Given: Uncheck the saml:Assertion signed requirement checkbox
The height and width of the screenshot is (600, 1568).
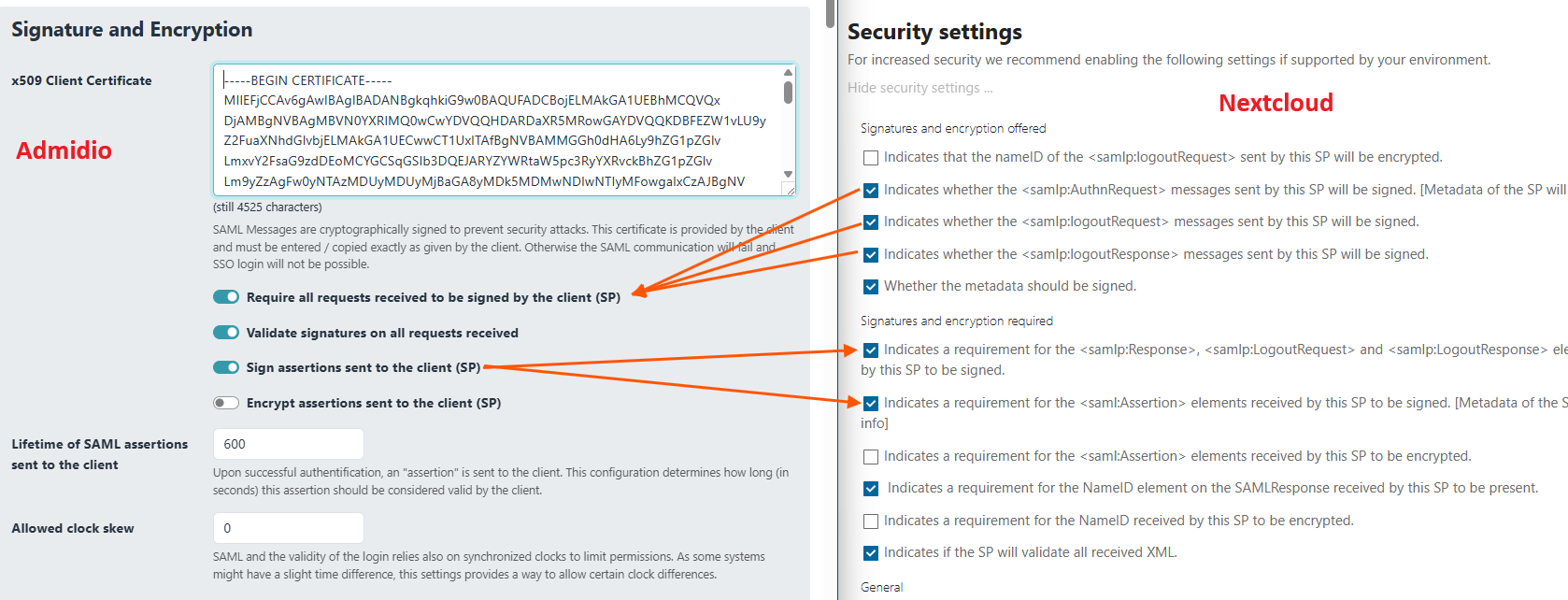Looking at the screenshot, I should click(x=871, y=404).
